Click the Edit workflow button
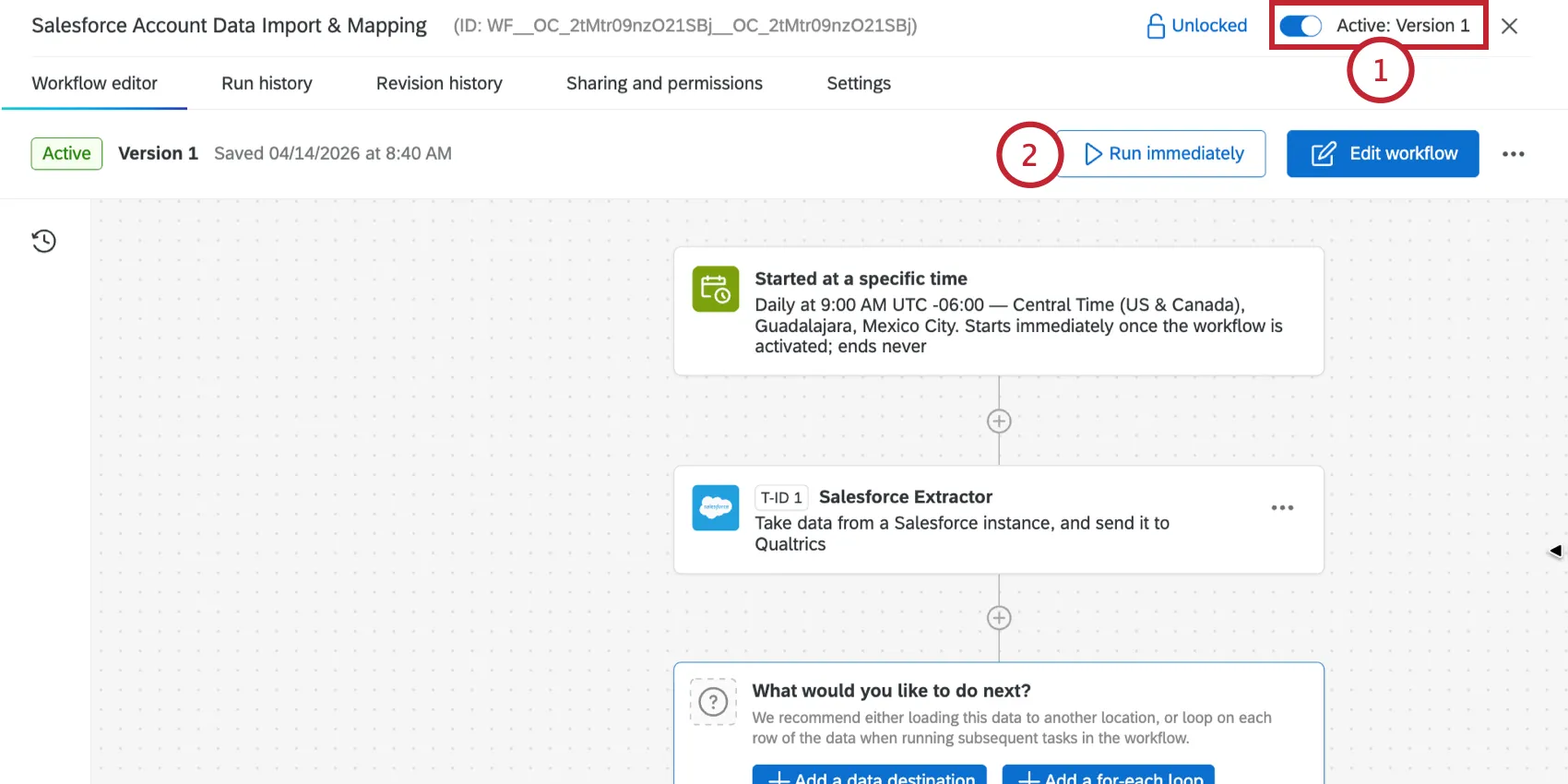The image size is (1568, 784). (x=1383, y=153)
